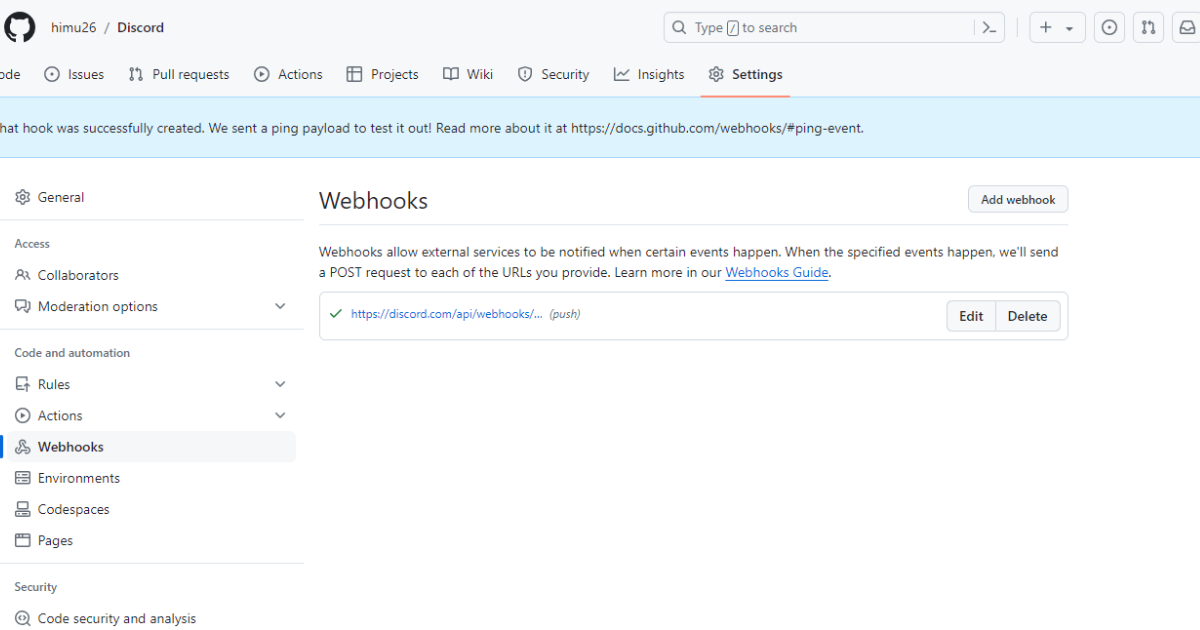Switch to the repository Actions tab
1200x630 pixels.
point(288,74)
